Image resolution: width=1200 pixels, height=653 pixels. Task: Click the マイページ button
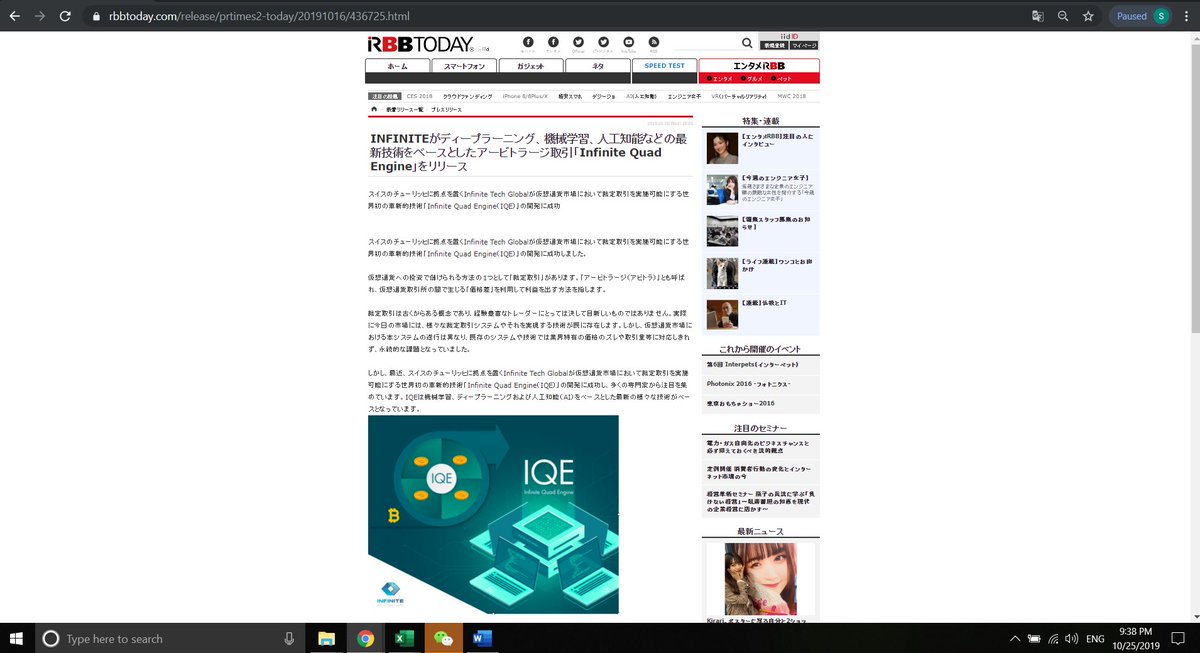(804, 46)
